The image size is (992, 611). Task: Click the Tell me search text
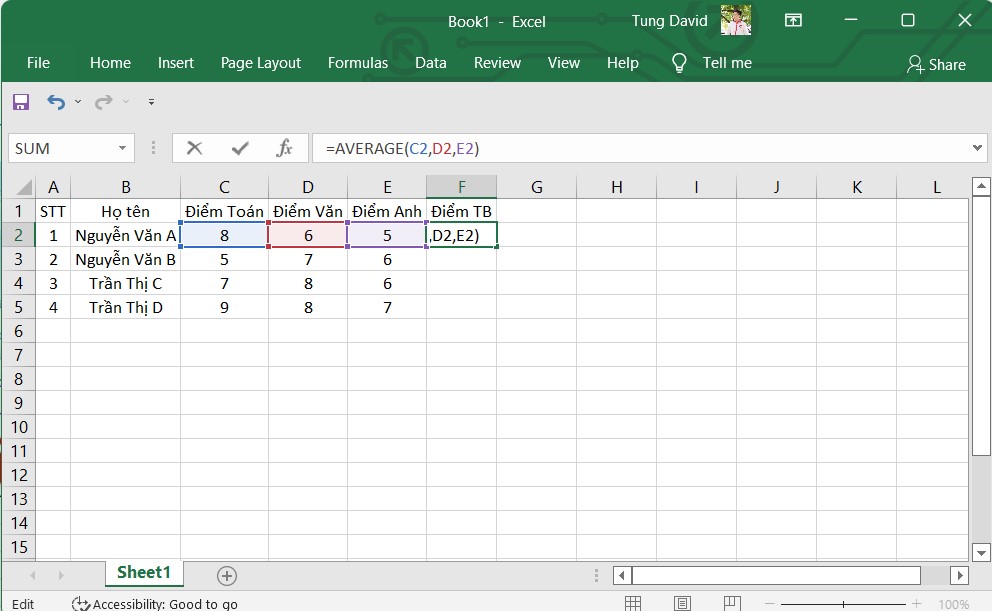tap(727, 63)
